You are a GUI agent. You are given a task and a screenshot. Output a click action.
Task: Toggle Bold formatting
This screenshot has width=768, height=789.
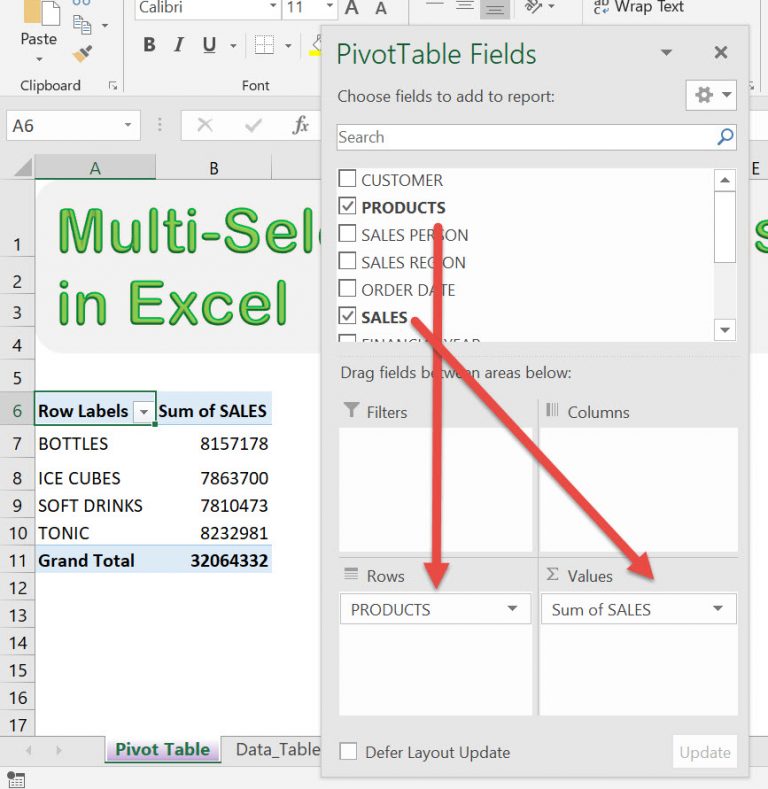(x=149, y=45)
